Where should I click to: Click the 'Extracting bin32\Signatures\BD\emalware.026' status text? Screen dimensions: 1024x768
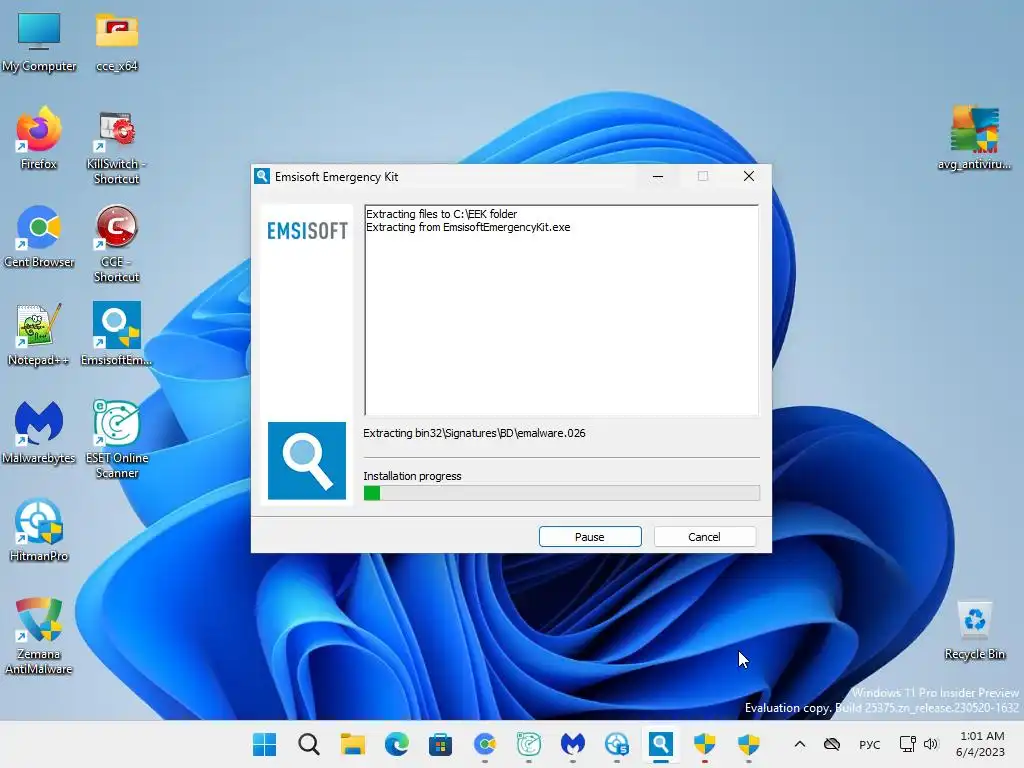coord(474,433)
